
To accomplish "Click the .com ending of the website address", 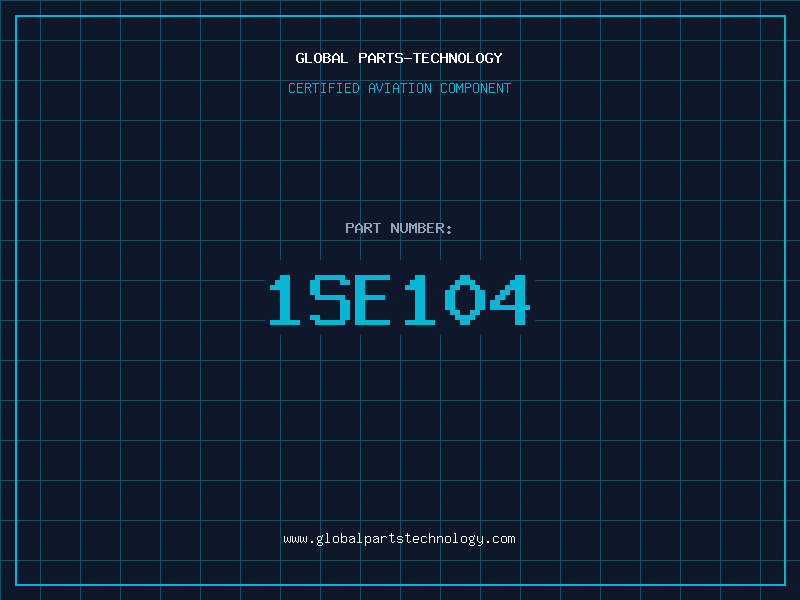I will [500, 539].
